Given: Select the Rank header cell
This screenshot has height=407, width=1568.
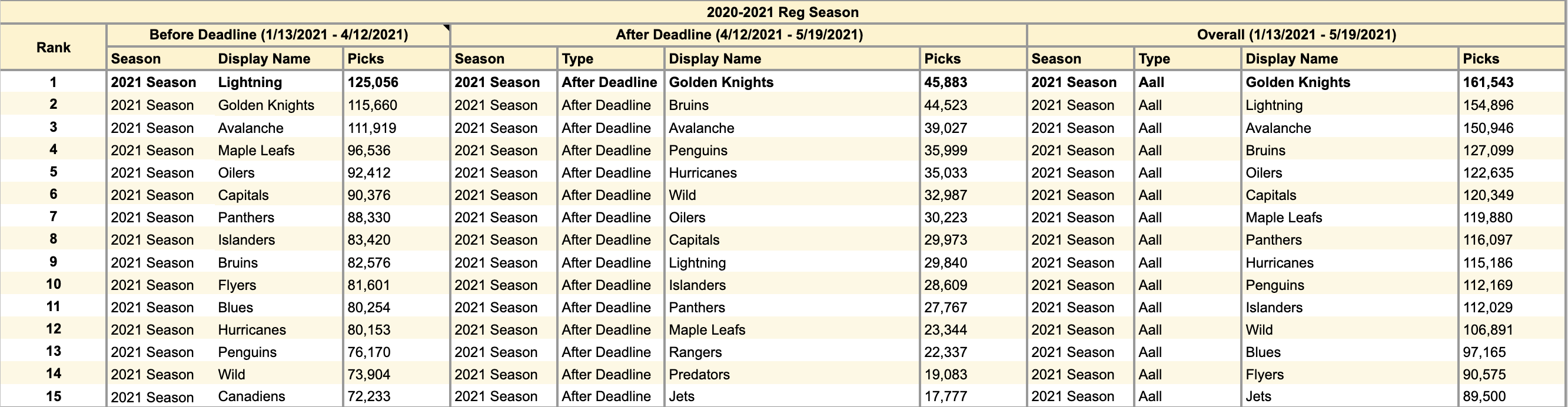Looking at the screenshot, I should [54, 48].
